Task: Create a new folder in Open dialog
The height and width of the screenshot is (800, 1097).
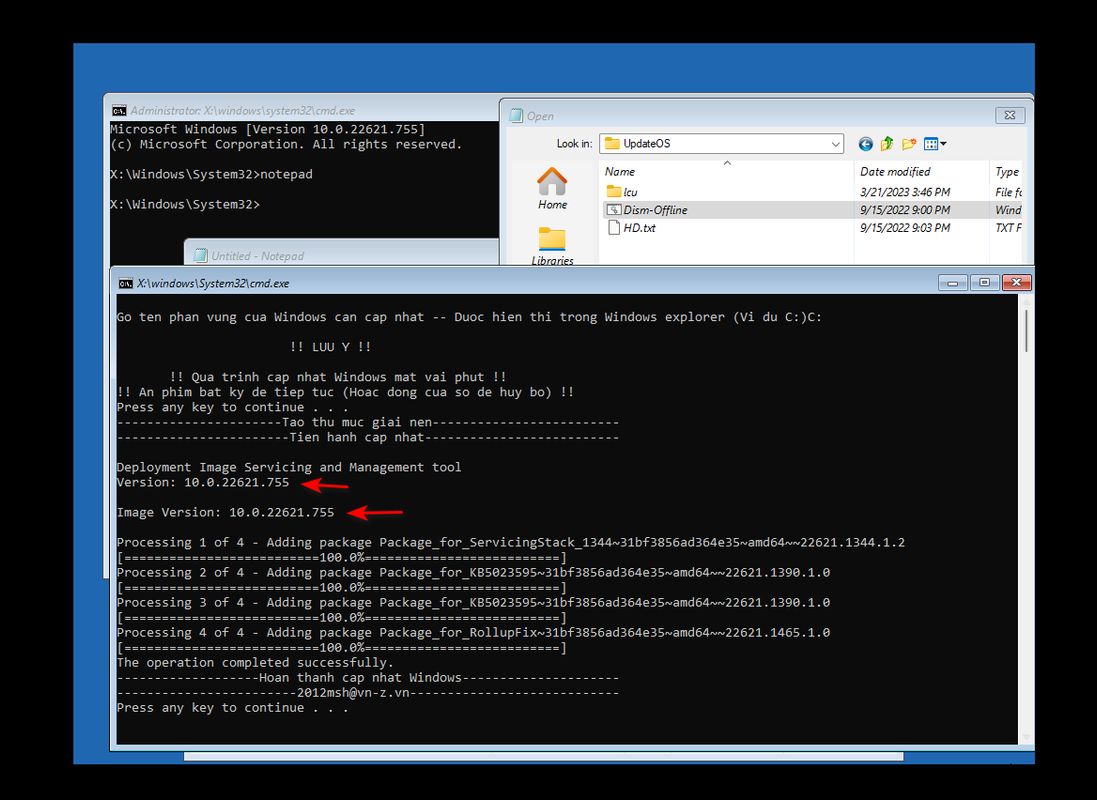Action: 909,144
